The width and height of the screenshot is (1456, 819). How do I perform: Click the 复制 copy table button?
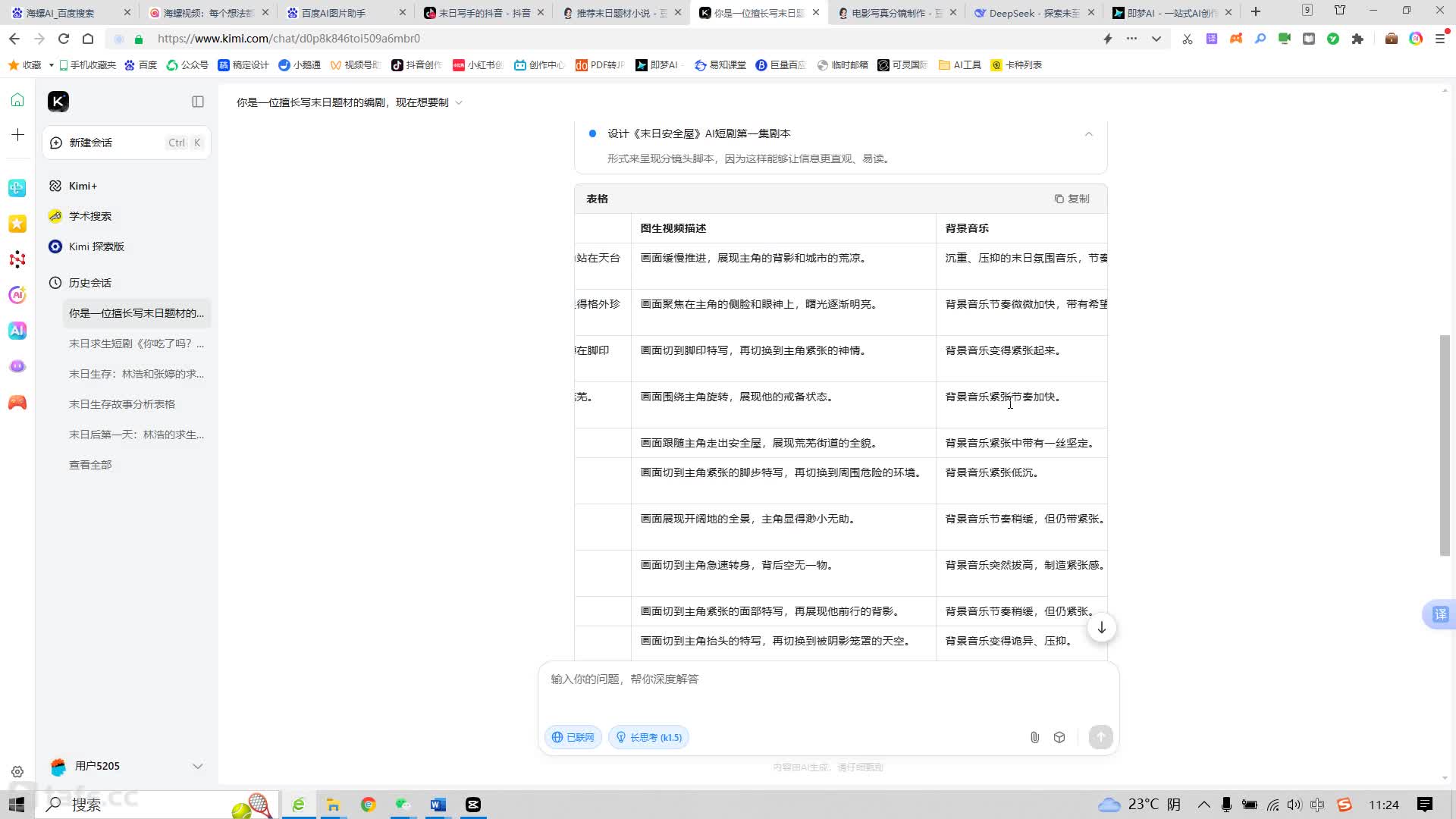[x=1072, y=199]
